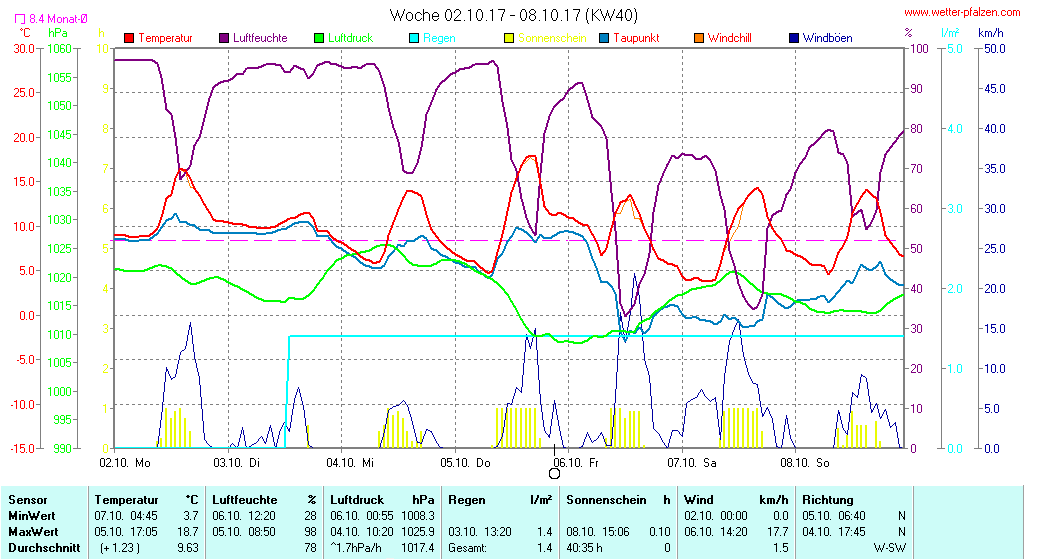Click the km/h axis unit label

click(x=991, y=32)
